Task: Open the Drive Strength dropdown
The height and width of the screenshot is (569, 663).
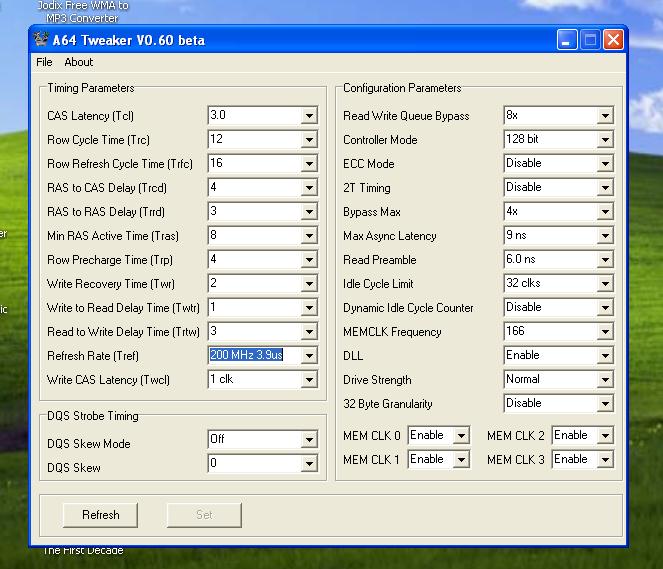Action: 605,380
